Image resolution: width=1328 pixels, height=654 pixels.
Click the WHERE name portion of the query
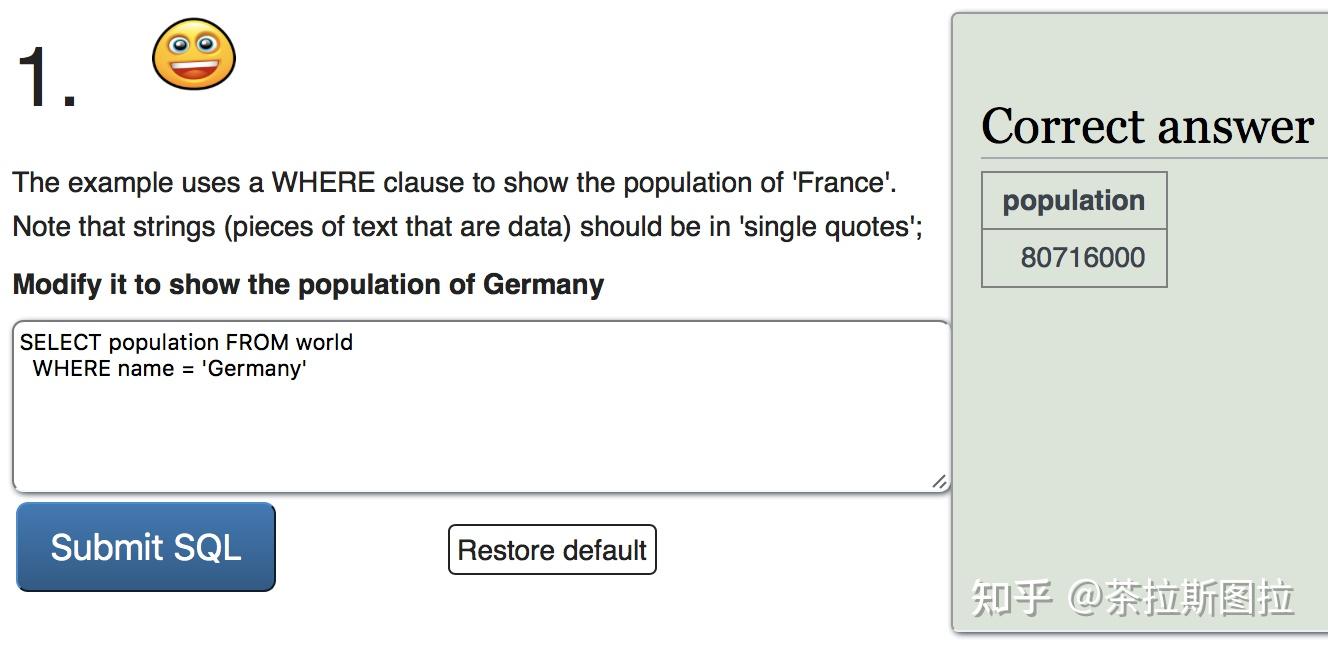(x=104, y=368)
